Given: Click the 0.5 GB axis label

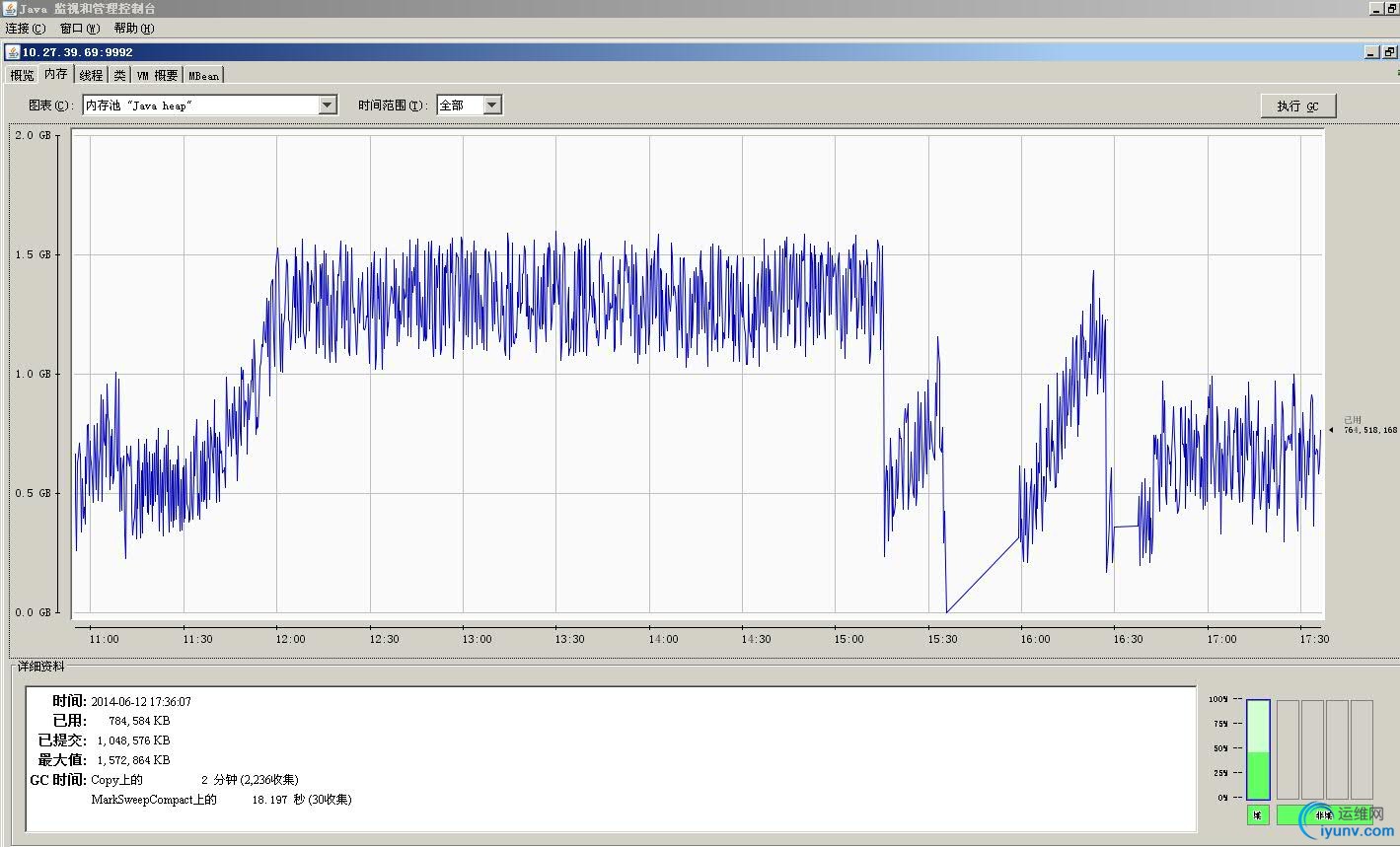Looking at the screenshot, I should 32,493.
